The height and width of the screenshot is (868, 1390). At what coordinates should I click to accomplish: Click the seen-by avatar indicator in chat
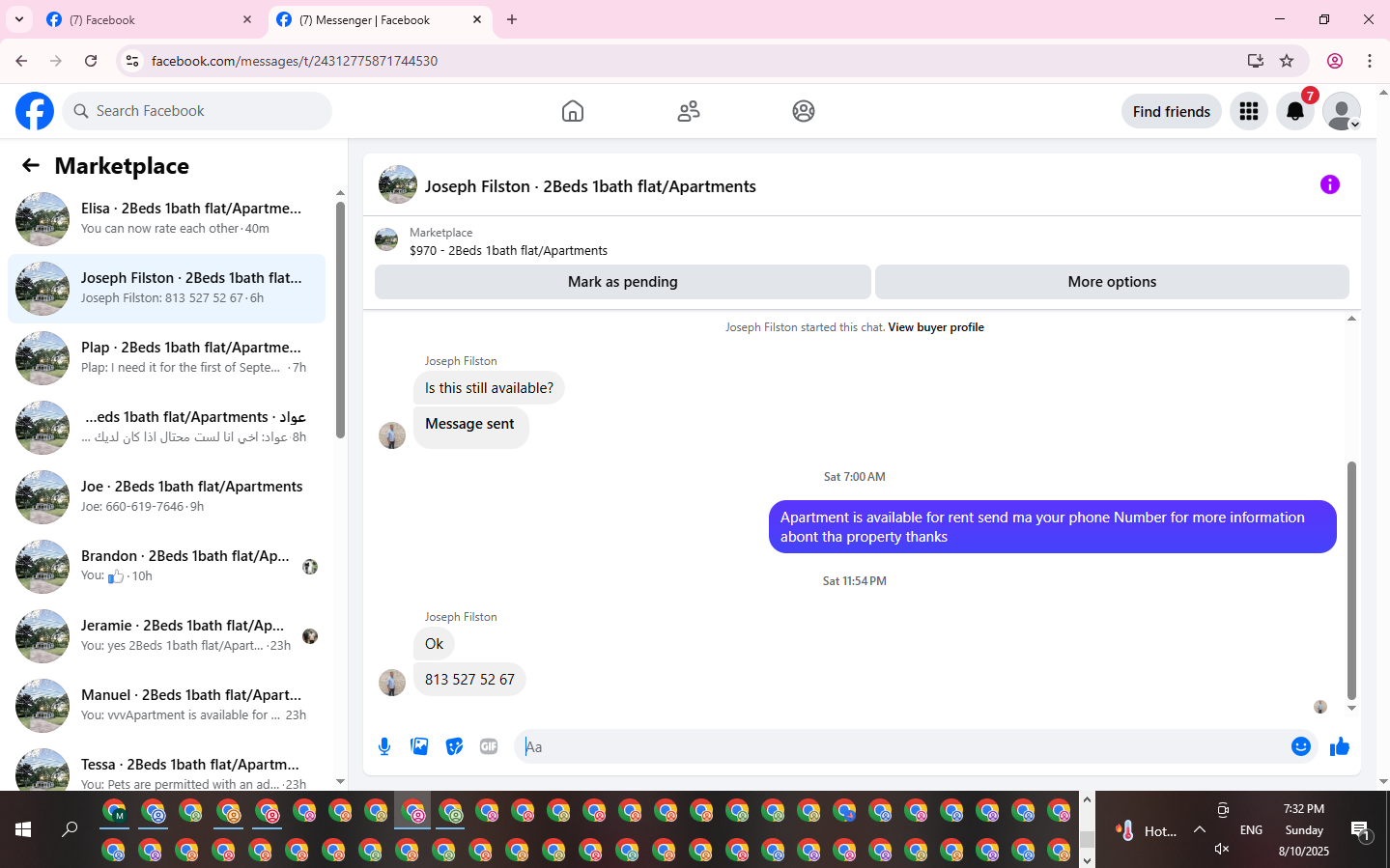[1320, 707]
